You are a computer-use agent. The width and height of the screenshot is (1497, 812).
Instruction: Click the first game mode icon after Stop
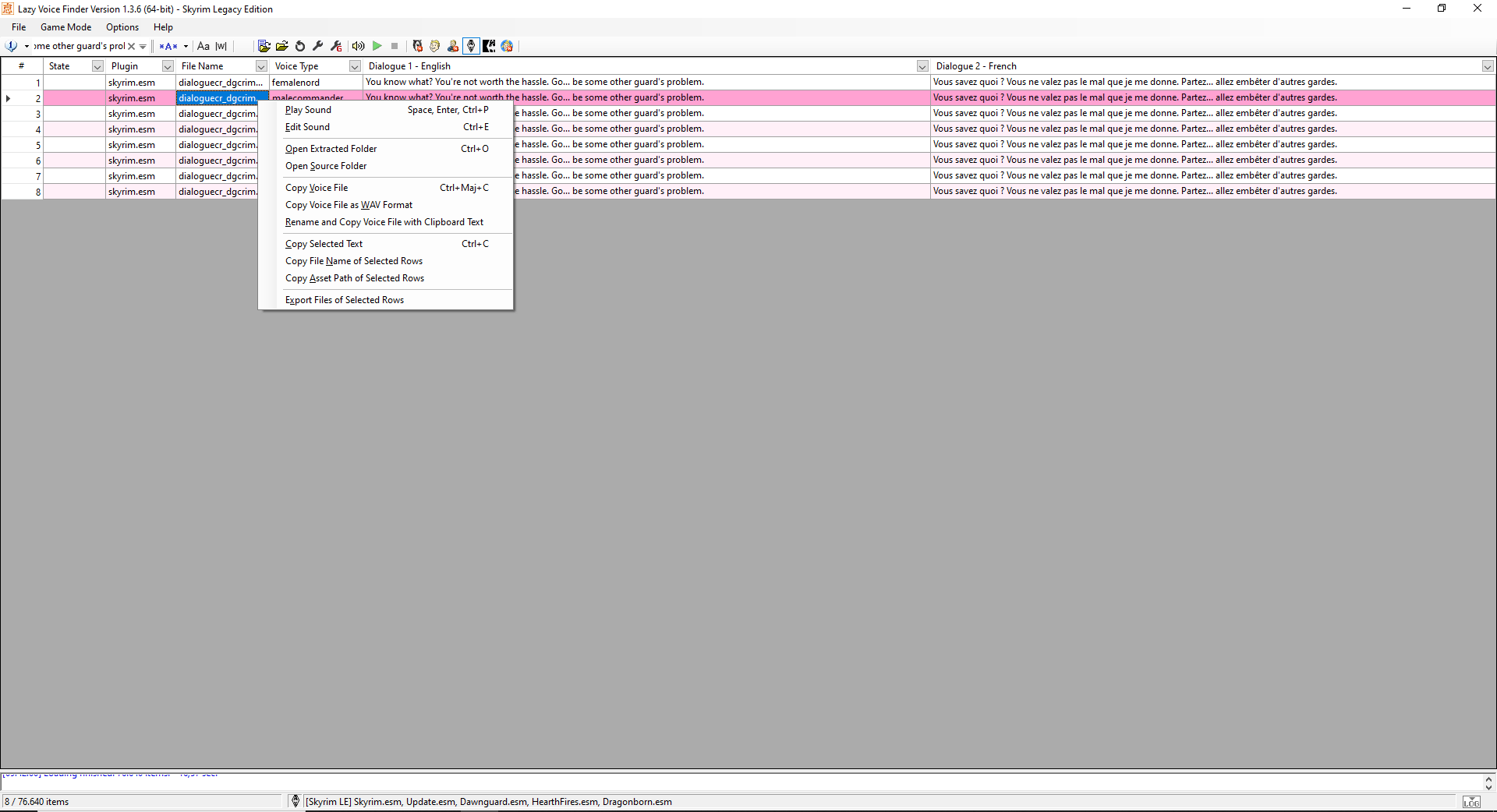(x=417, y=46)
